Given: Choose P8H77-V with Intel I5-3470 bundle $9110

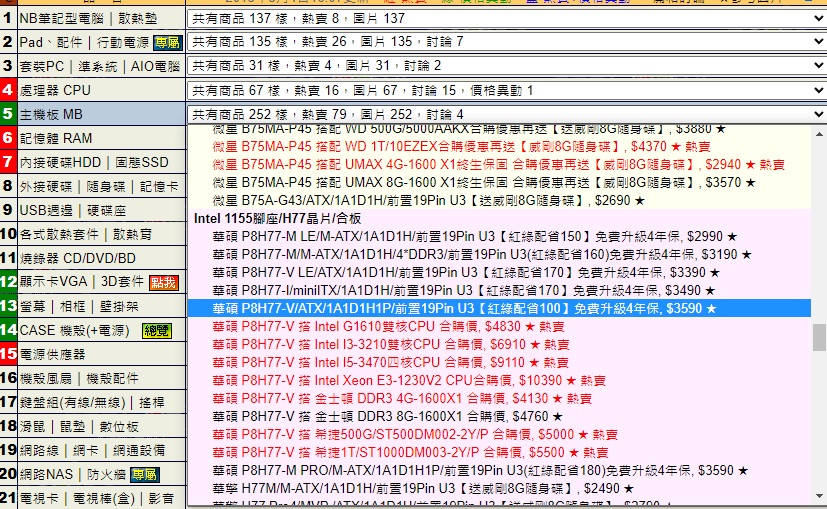Looking at the screenshot, I should pos(499,362).
